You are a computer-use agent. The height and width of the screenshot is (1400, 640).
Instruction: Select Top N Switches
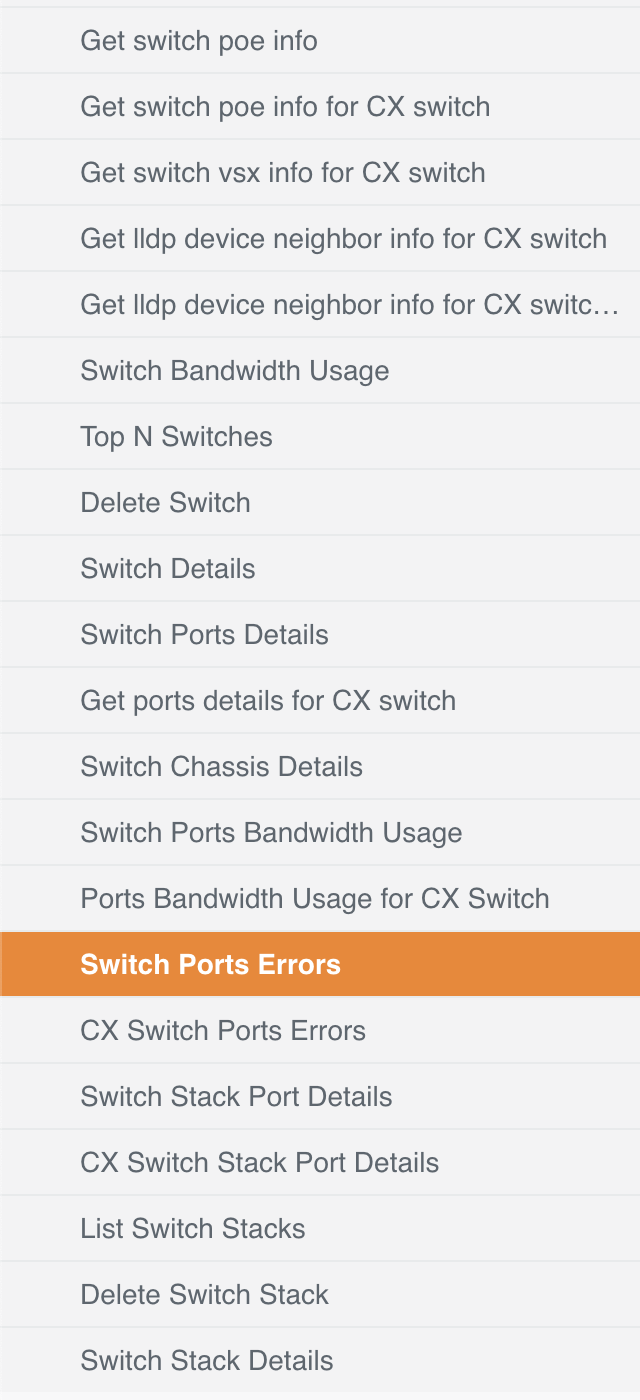(x=176, y=437)
